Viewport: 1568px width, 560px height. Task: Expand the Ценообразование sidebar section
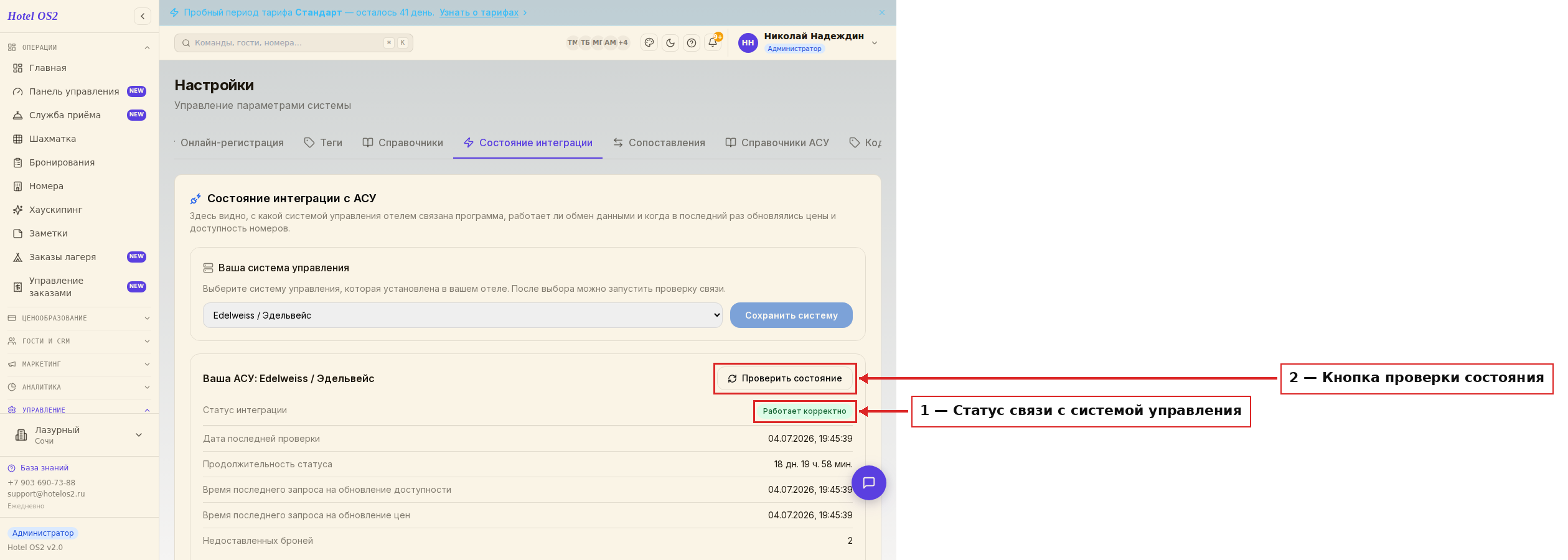(x=79, y=318)
